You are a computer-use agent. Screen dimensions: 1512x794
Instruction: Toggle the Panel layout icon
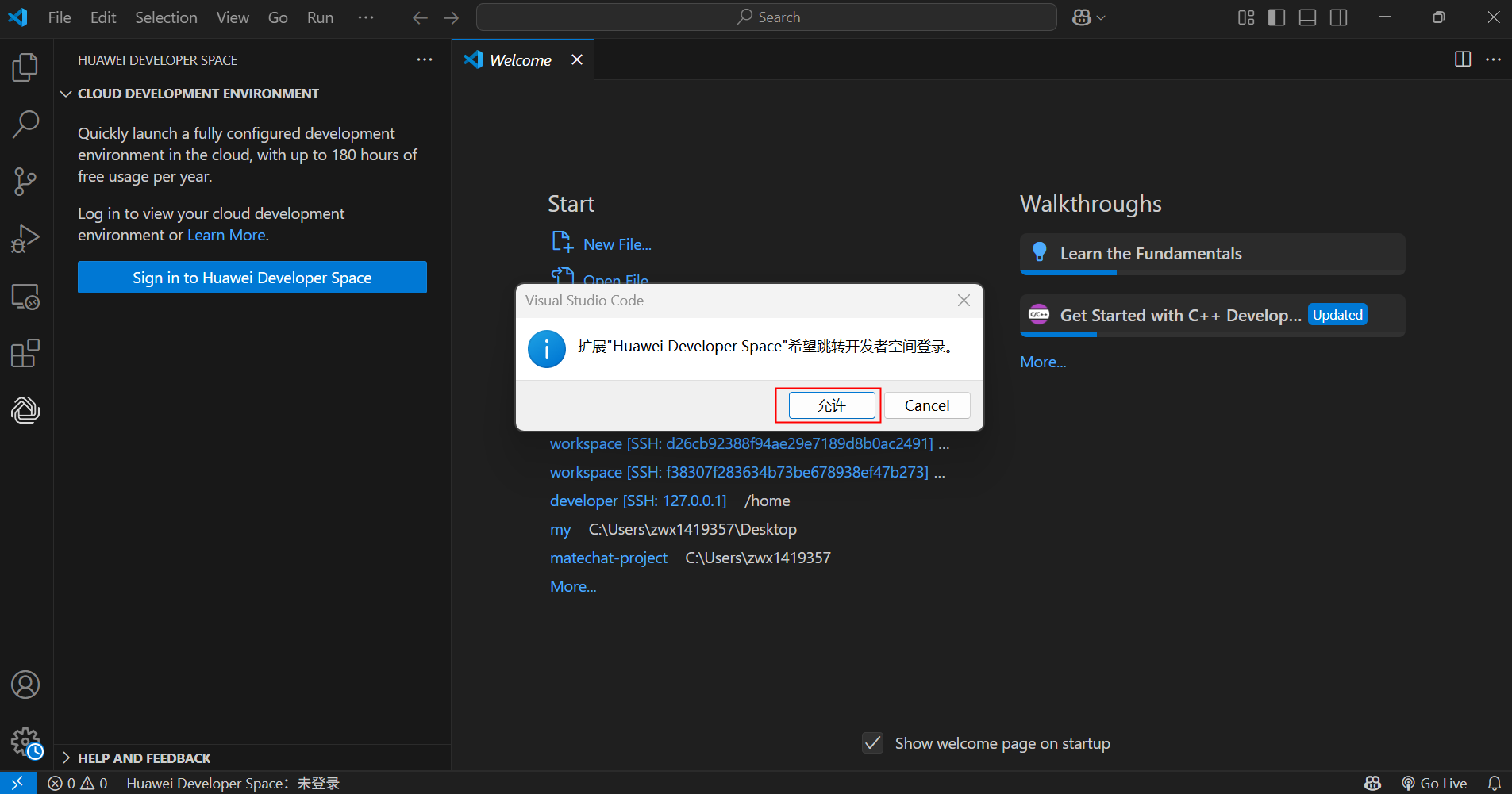pos(1308,17)
